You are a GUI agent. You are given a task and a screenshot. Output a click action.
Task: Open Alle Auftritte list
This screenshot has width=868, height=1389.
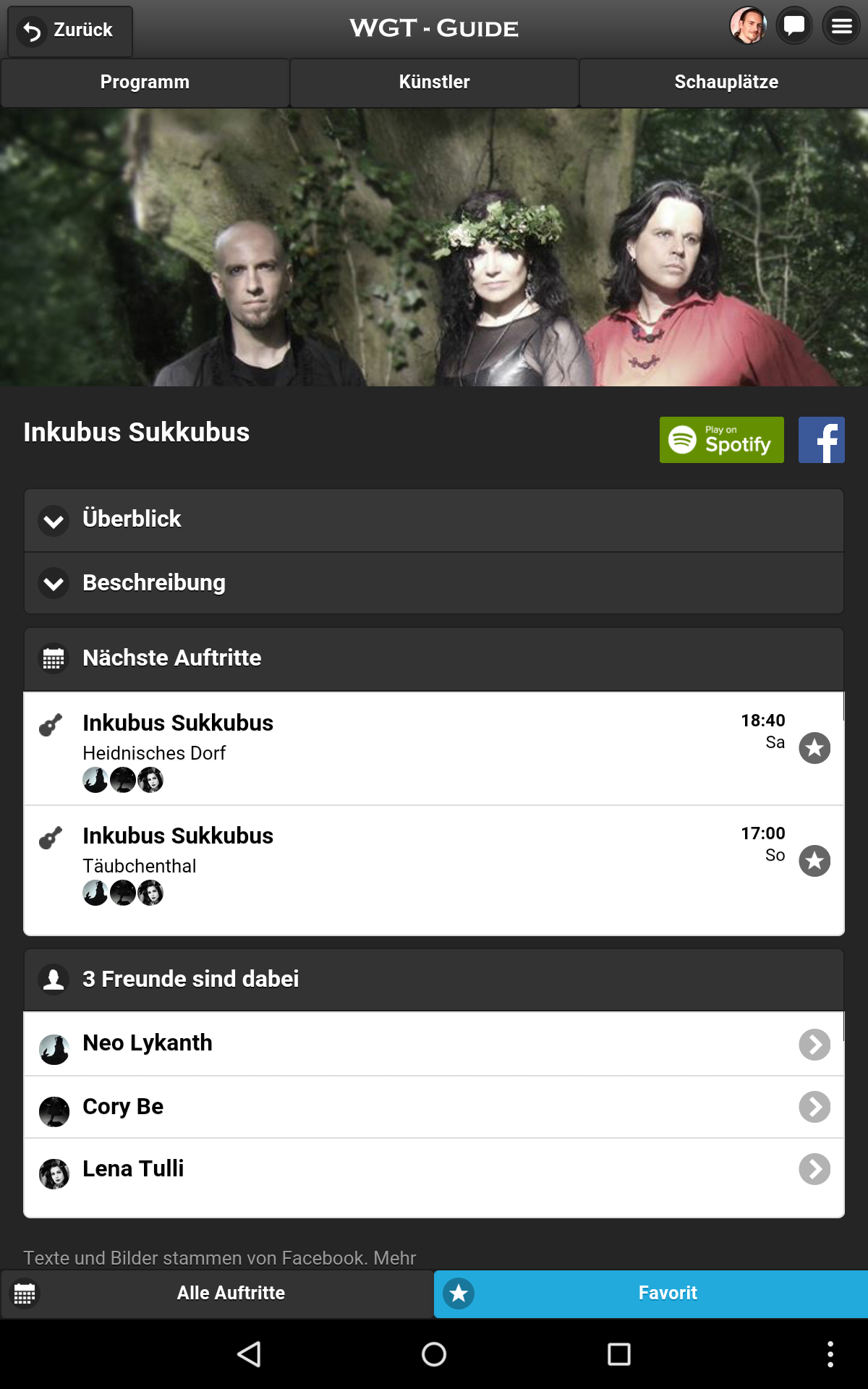[x=217, y=1294]
